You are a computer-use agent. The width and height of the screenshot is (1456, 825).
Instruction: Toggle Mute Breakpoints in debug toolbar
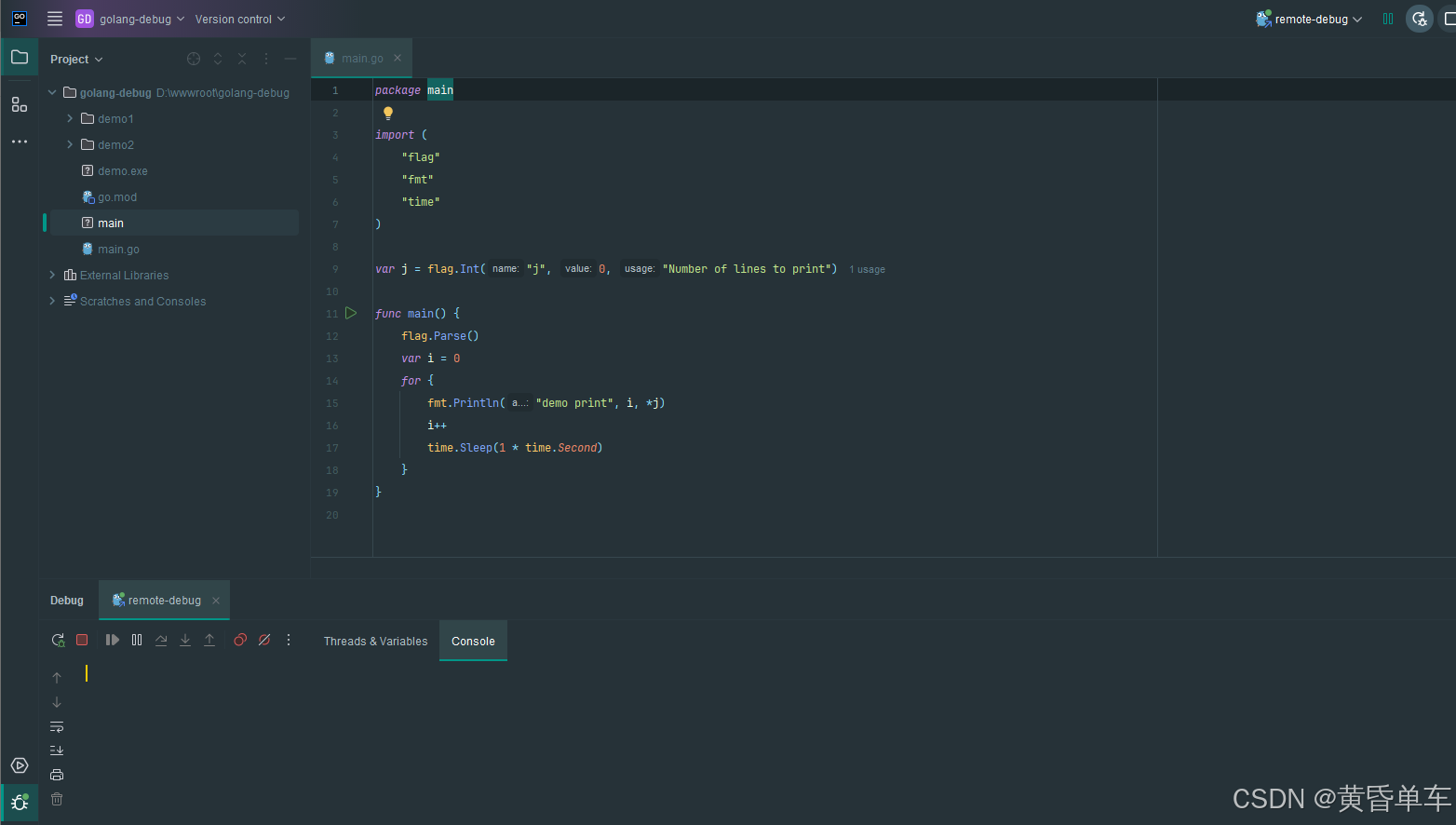pos(264,640)
